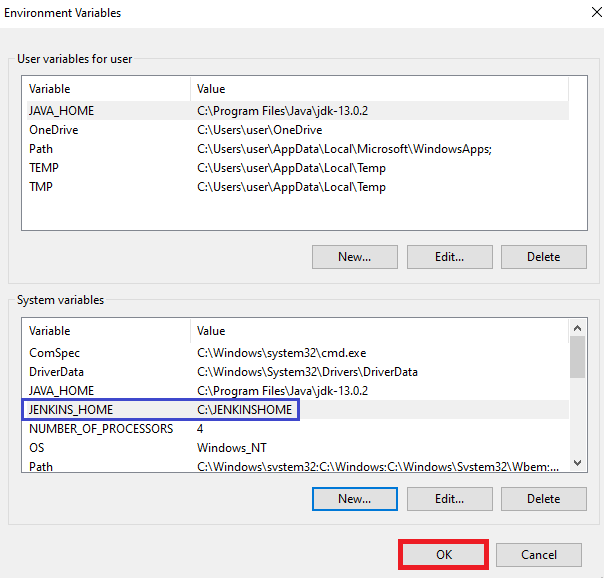Select the TMP user variable
Viewport: 604px width, 578px height.
[298, 187]
